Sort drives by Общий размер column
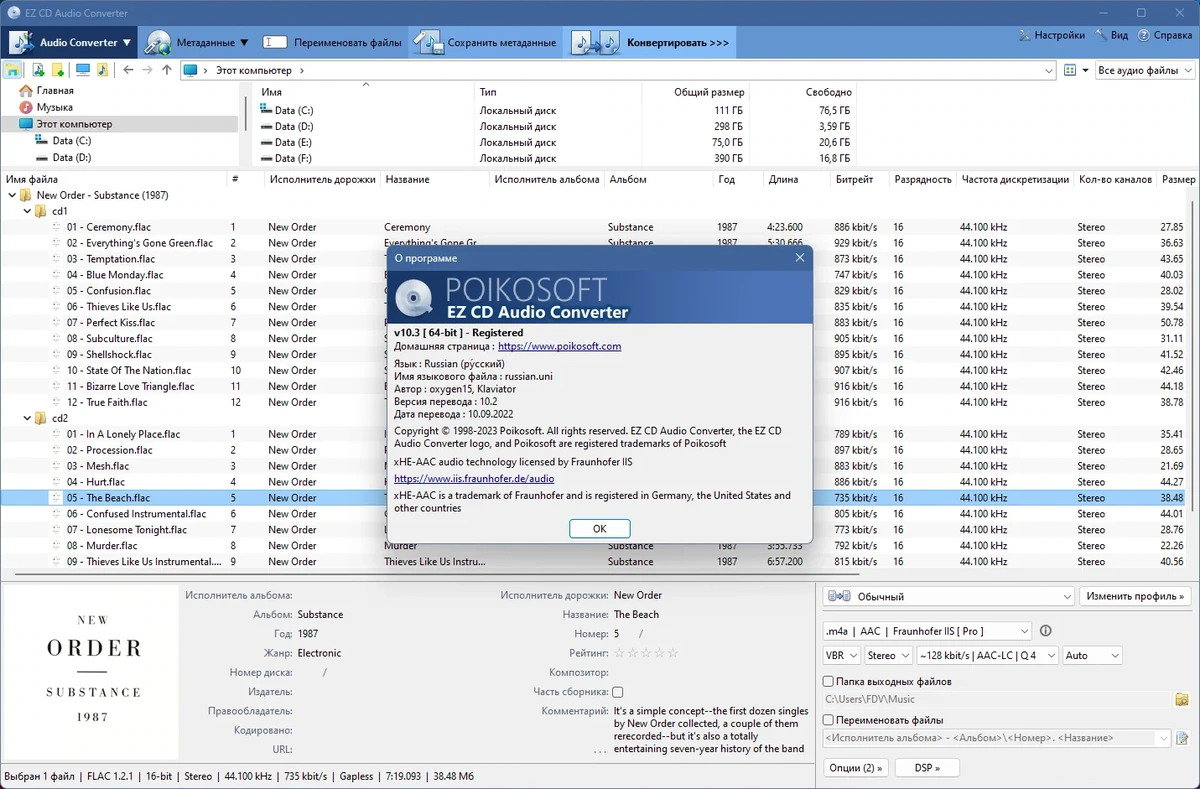The image size is (1200, 789). [x=708, y=92]
